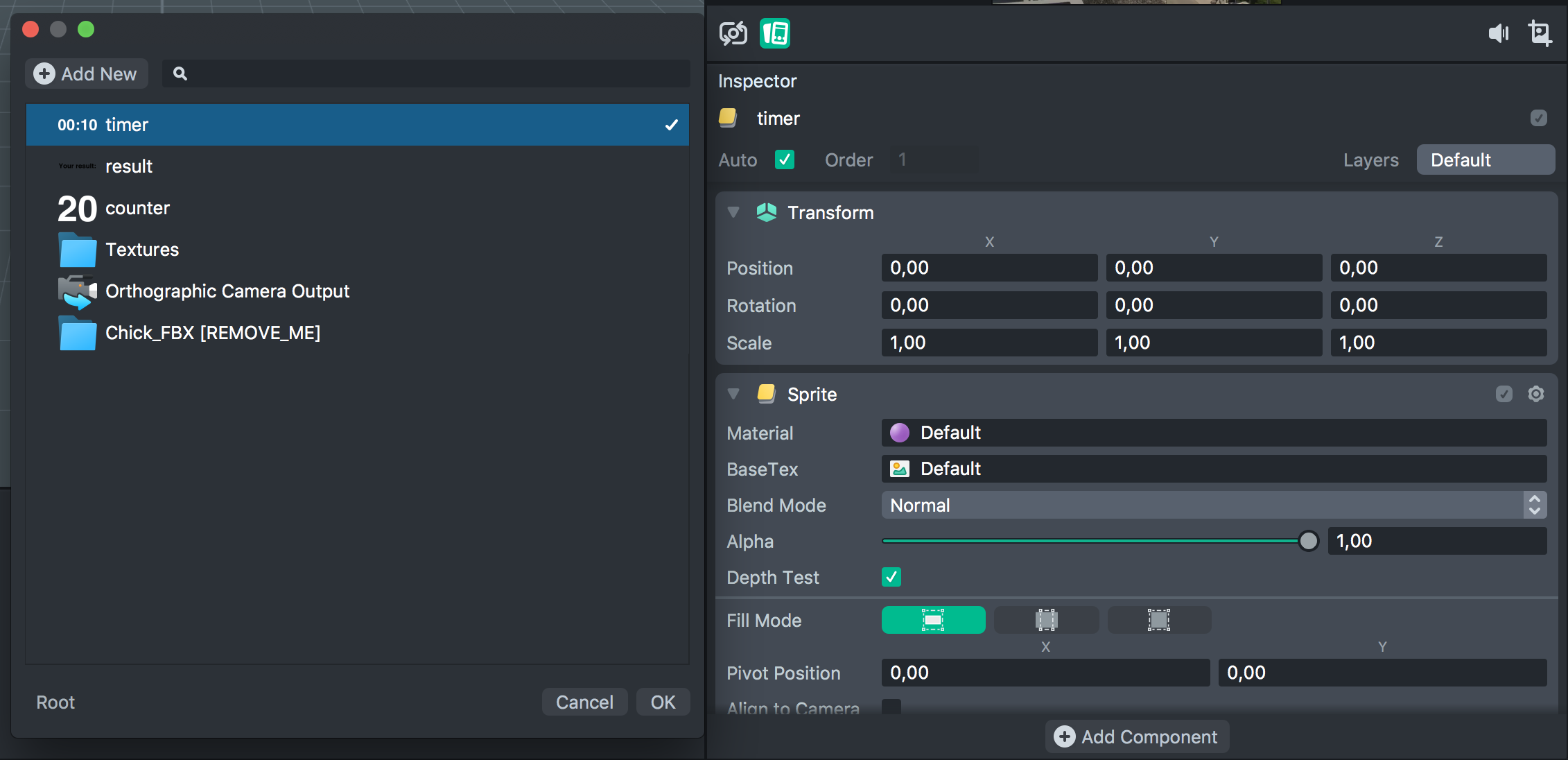Select the green device simulator icon
Screen dimensions: 1568x760
774,33
